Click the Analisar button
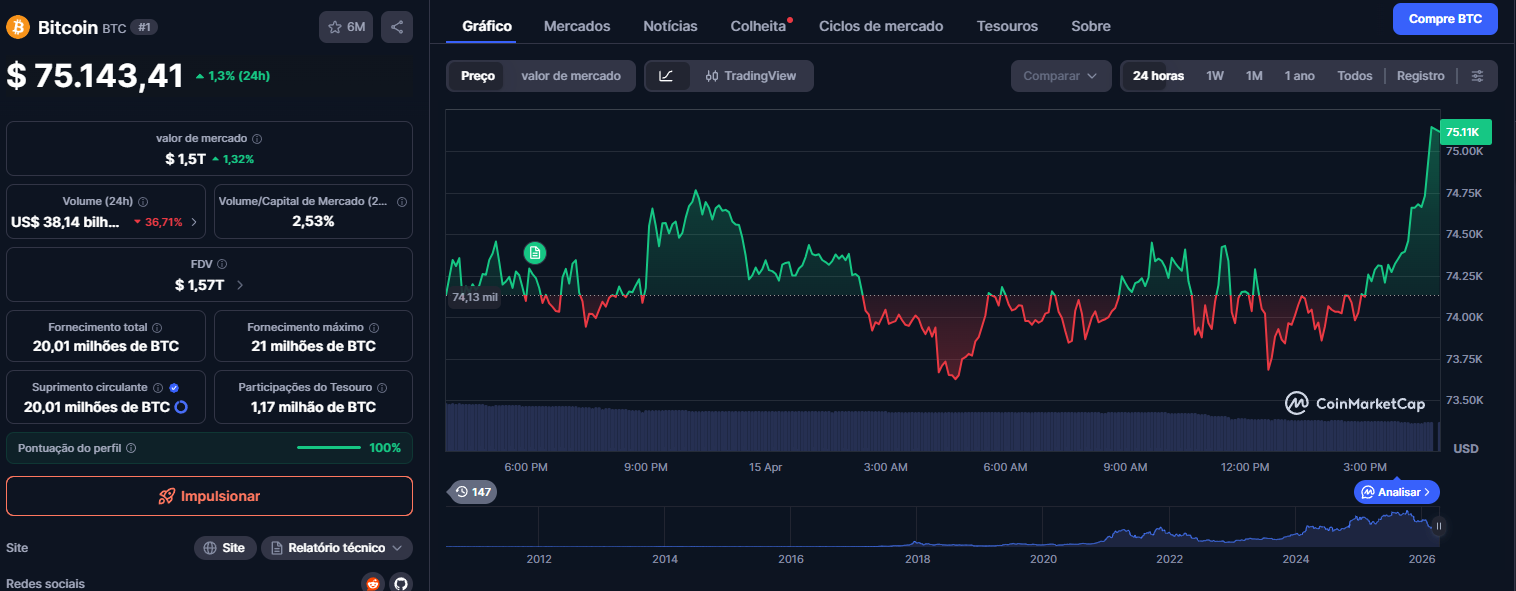This screenshot has width=1516, height=591. tap(1397, 492)
